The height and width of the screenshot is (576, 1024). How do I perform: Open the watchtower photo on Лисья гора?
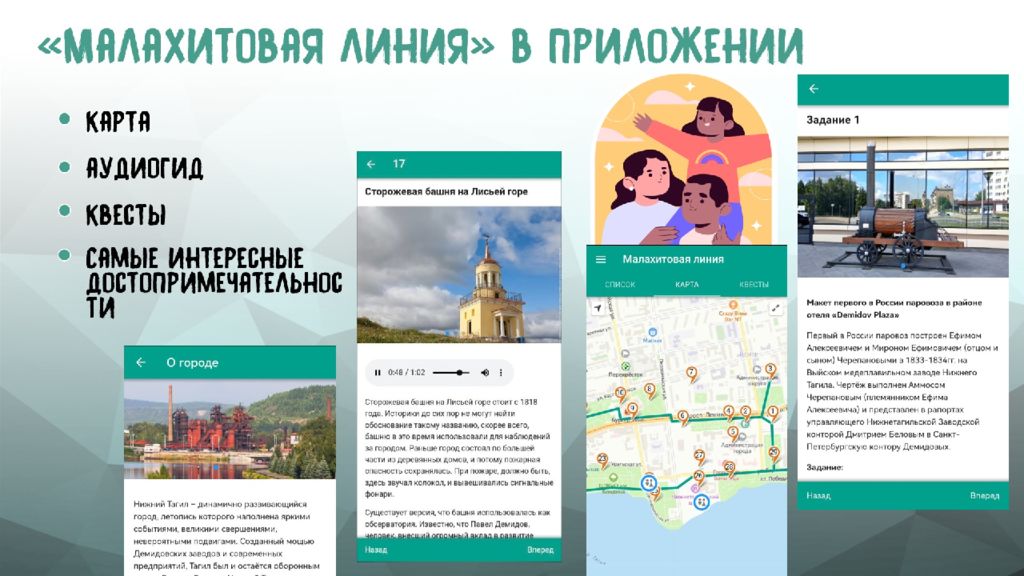[459, 273]
